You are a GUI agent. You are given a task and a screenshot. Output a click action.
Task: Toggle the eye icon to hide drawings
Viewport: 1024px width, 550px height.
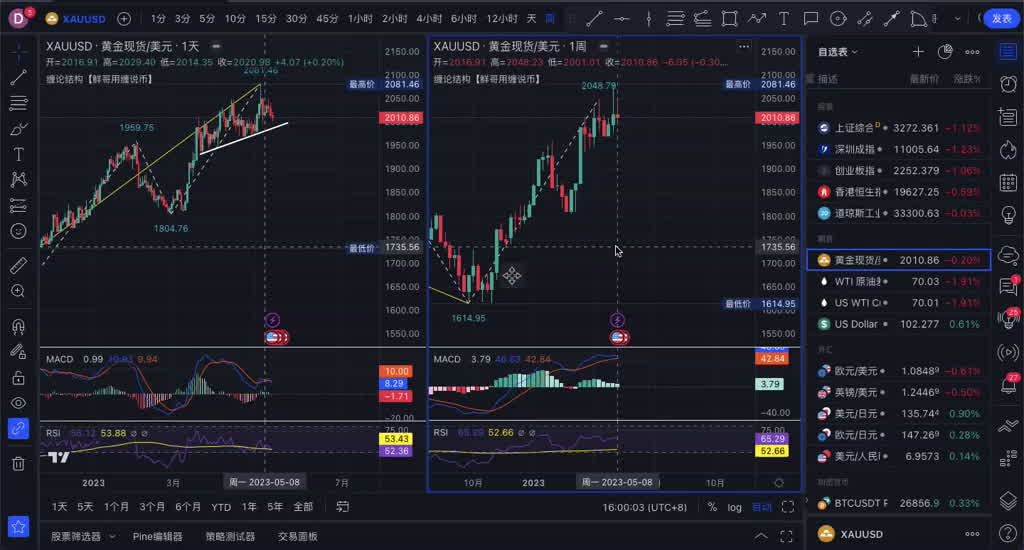coord(18,402)
